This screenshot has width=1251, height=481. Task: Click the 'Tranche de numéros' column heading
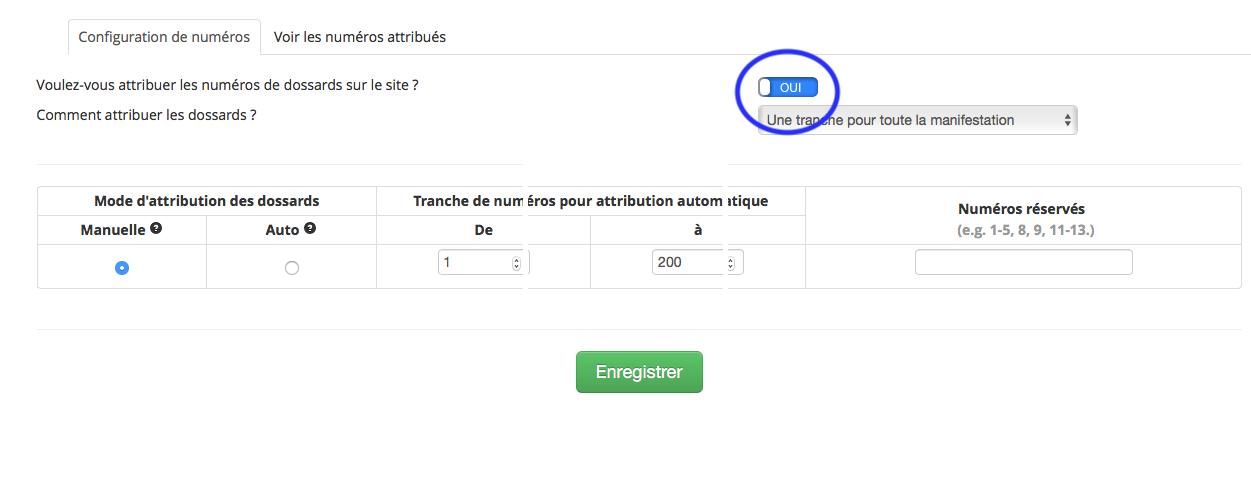(x=591, y=201)
